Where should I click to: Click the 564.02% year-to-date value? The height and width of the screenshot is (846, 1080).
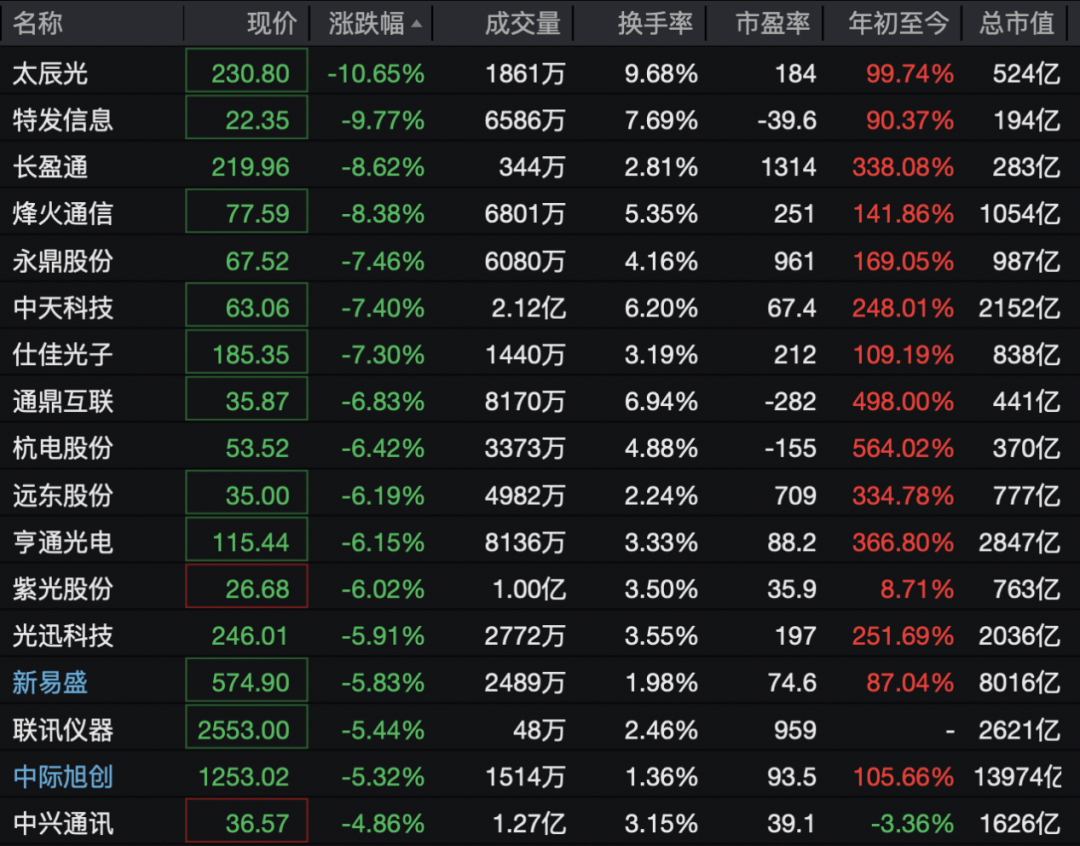903,448
